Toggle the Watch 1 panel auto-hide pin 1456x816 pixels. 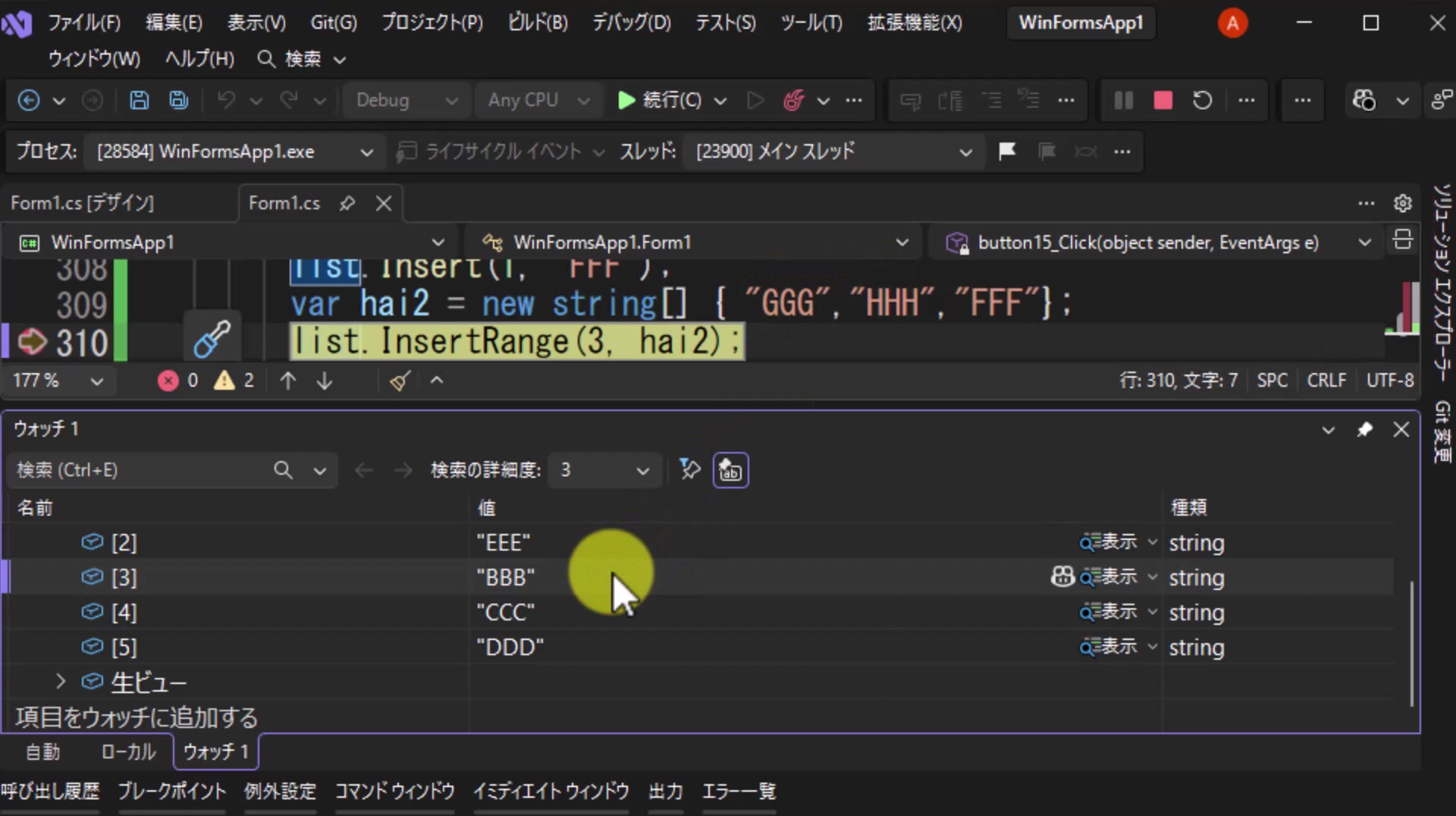click(x=1364, y=430)
